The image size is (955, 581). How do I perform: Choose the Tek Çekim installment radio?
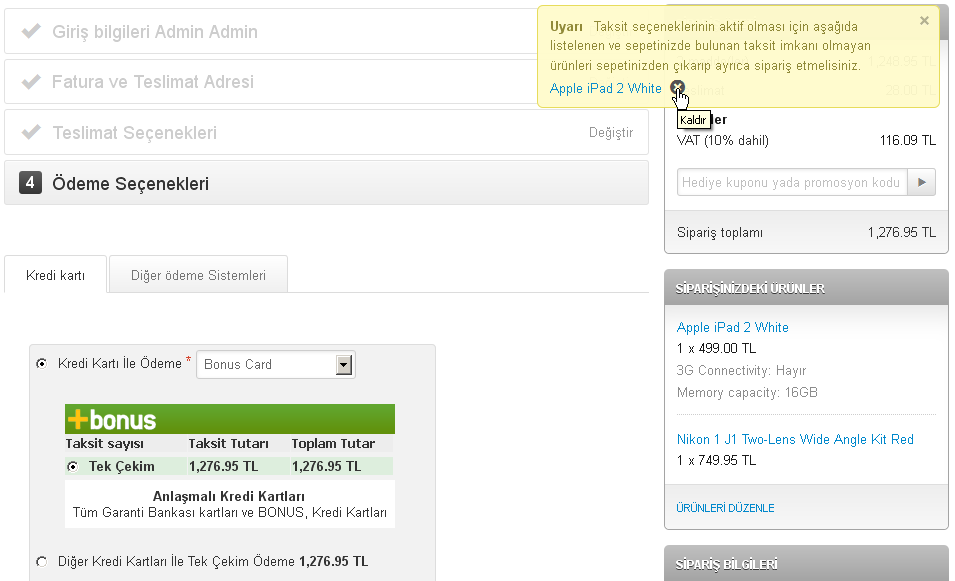click(x=71, y=466)
